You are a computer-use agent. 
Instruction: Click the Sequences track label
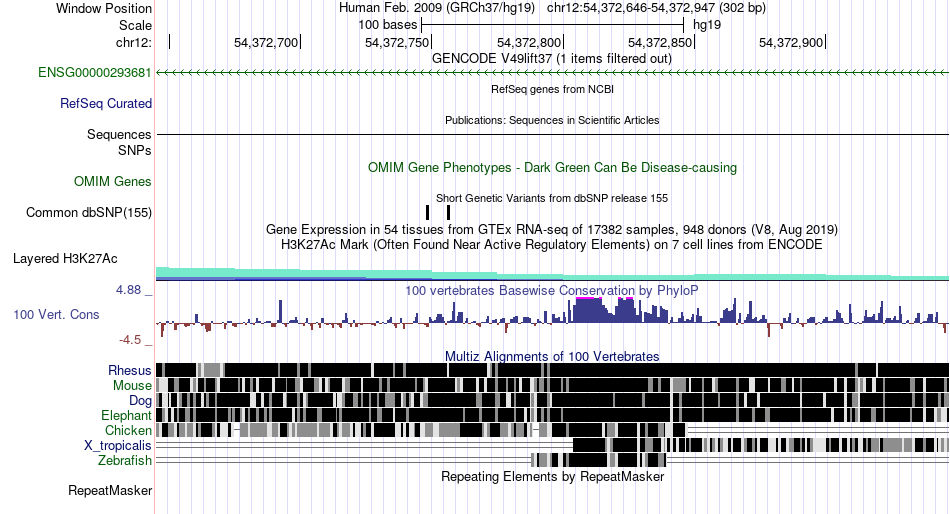(119, 135)
